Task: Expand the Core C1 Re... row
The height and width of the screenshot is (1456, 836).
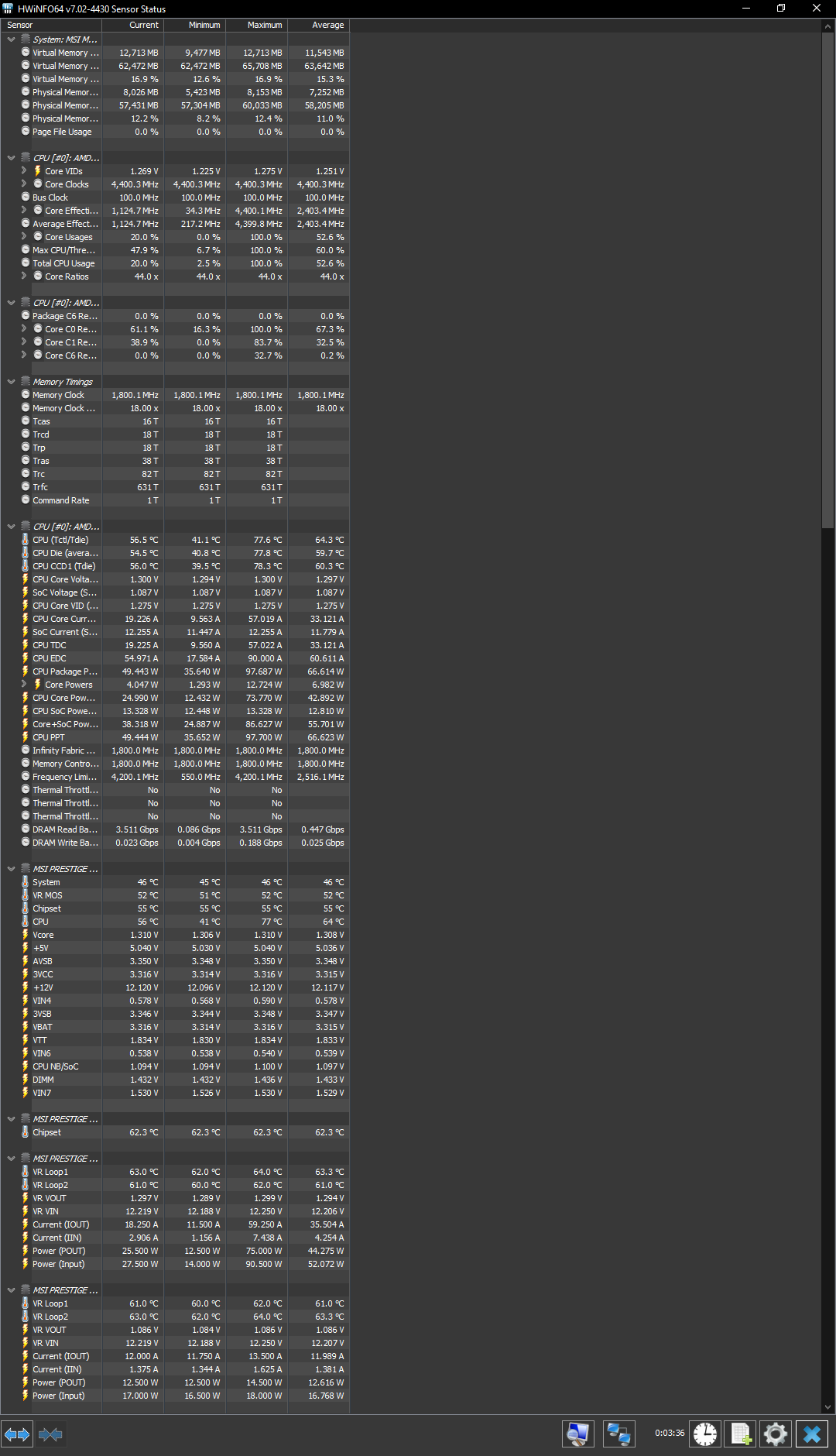Action: coord(24,342)
